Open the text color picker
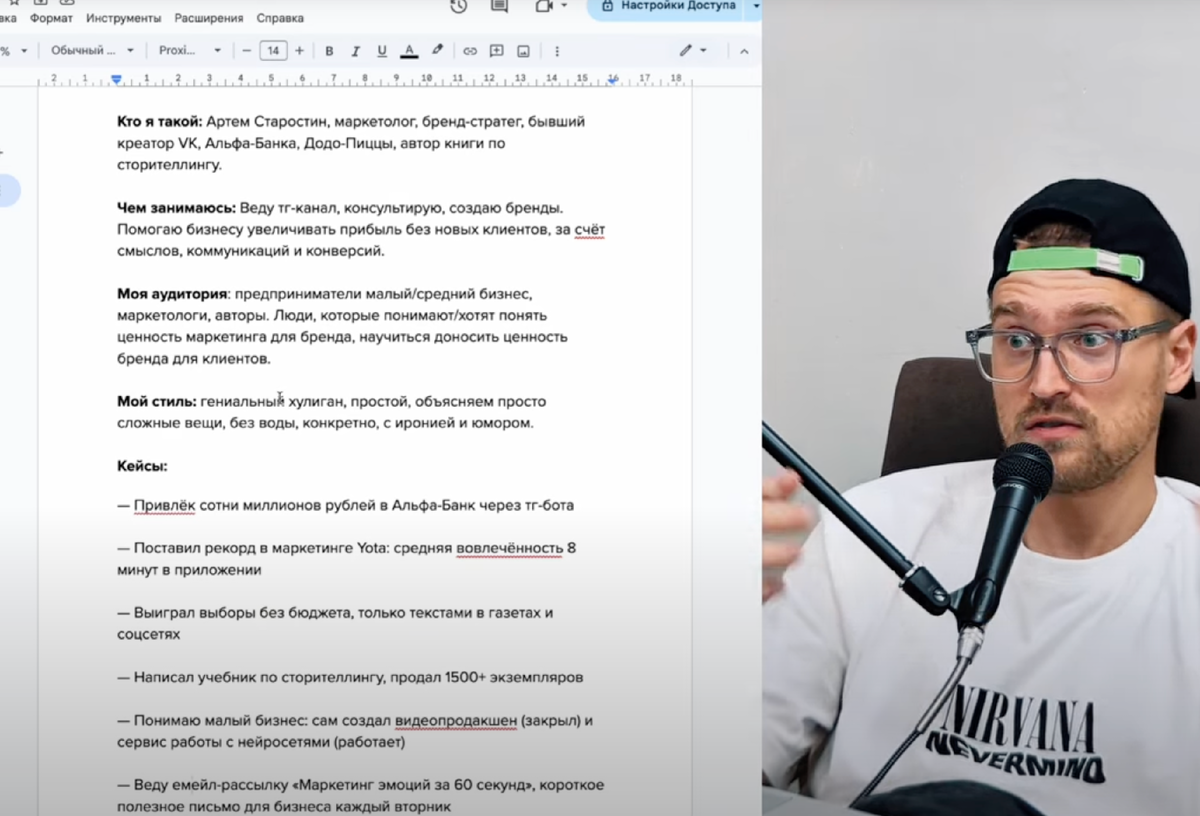The image size is (1200, 816). point(409,50)
